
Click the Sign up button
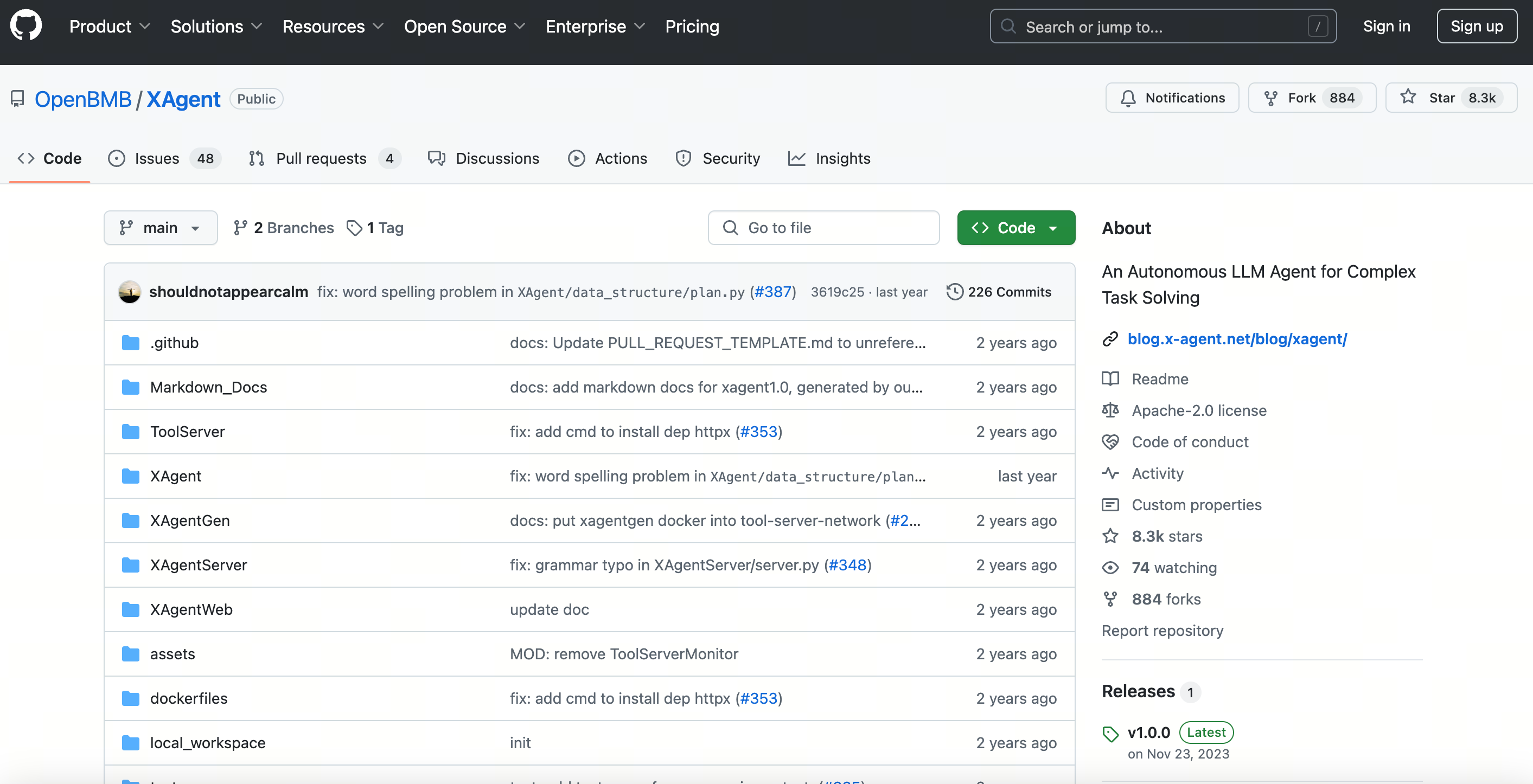pos(1476,26)
